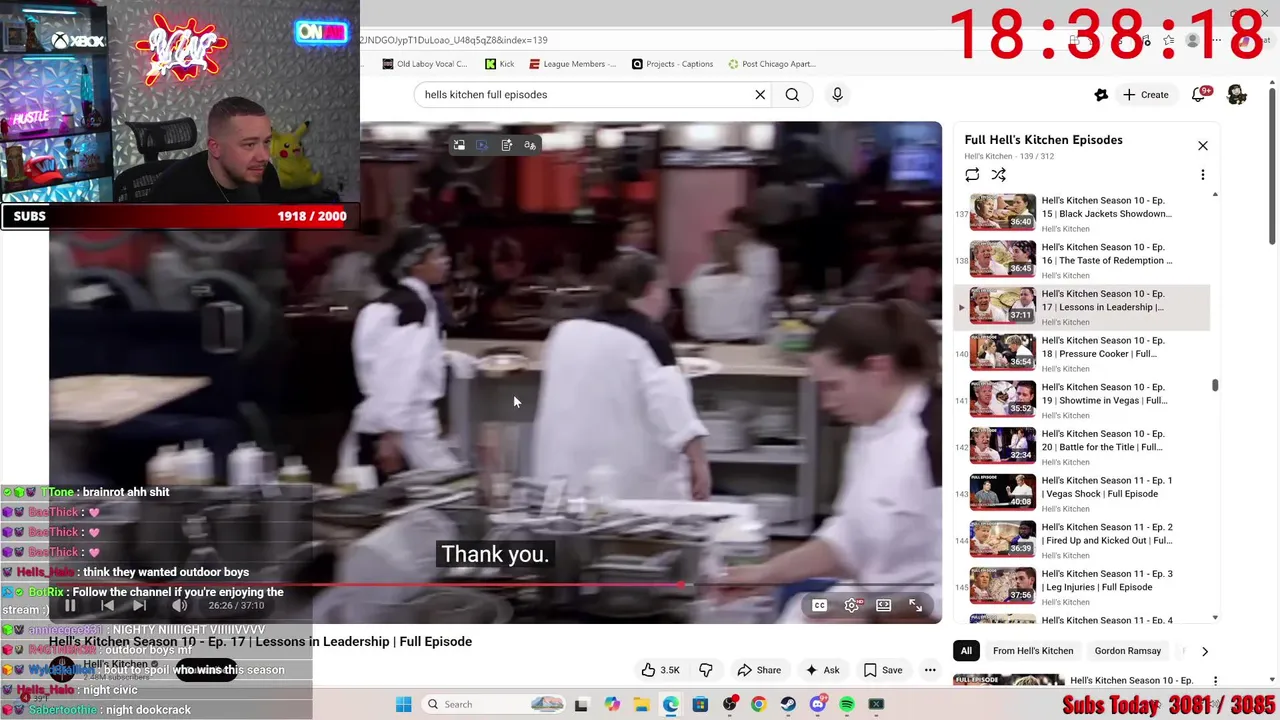Play Ep. 19 Showtime in Vegas thumbnail
Screen dimensions: 1280x720
click(1003, 399)
